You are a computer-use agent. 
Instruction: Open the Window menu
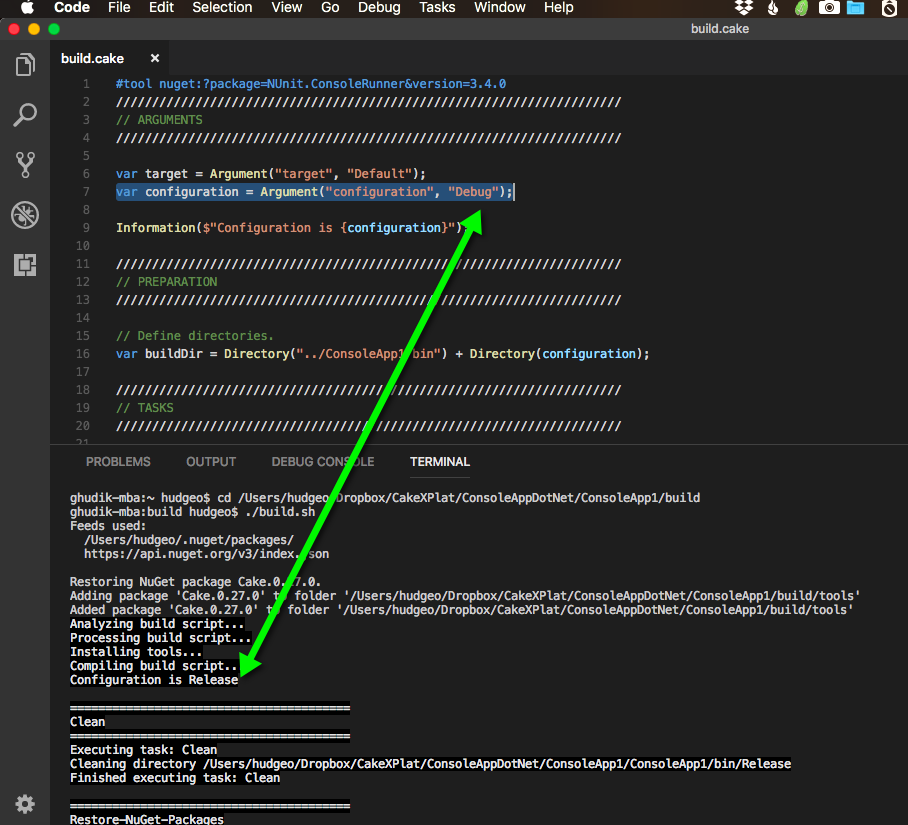[500, 8]
